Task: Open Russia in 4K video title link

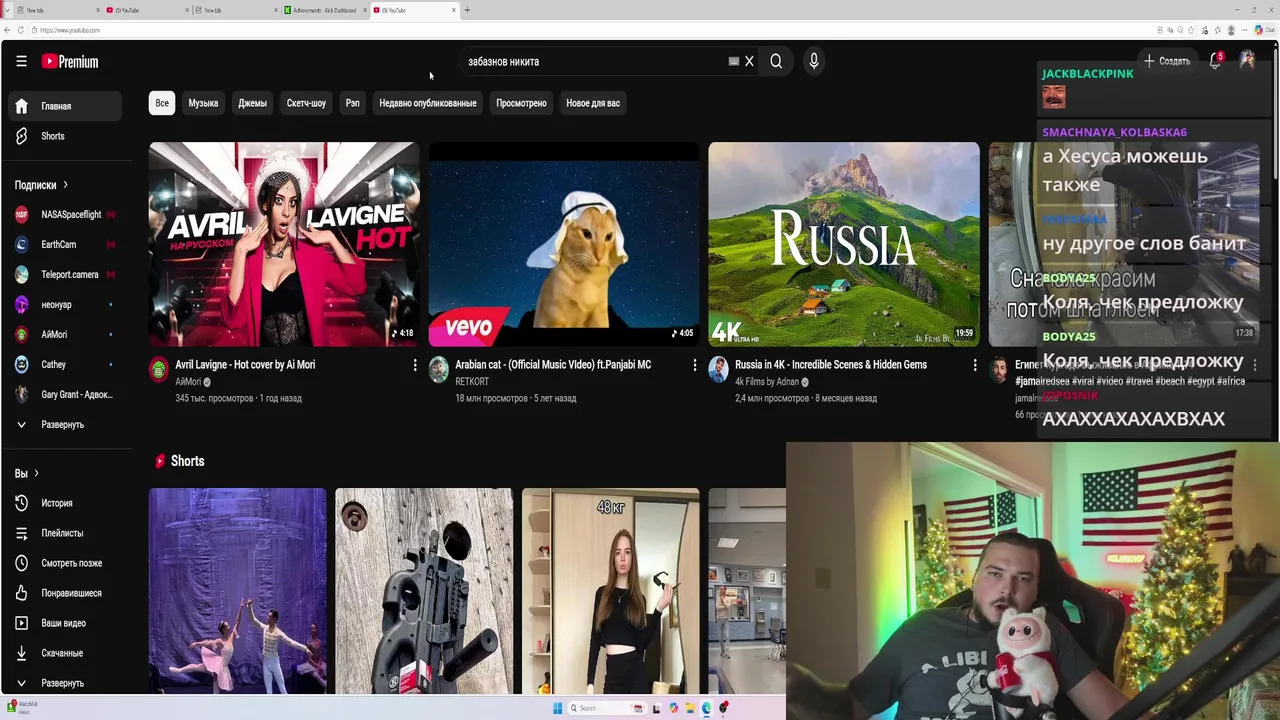Action: pos(831,365)
